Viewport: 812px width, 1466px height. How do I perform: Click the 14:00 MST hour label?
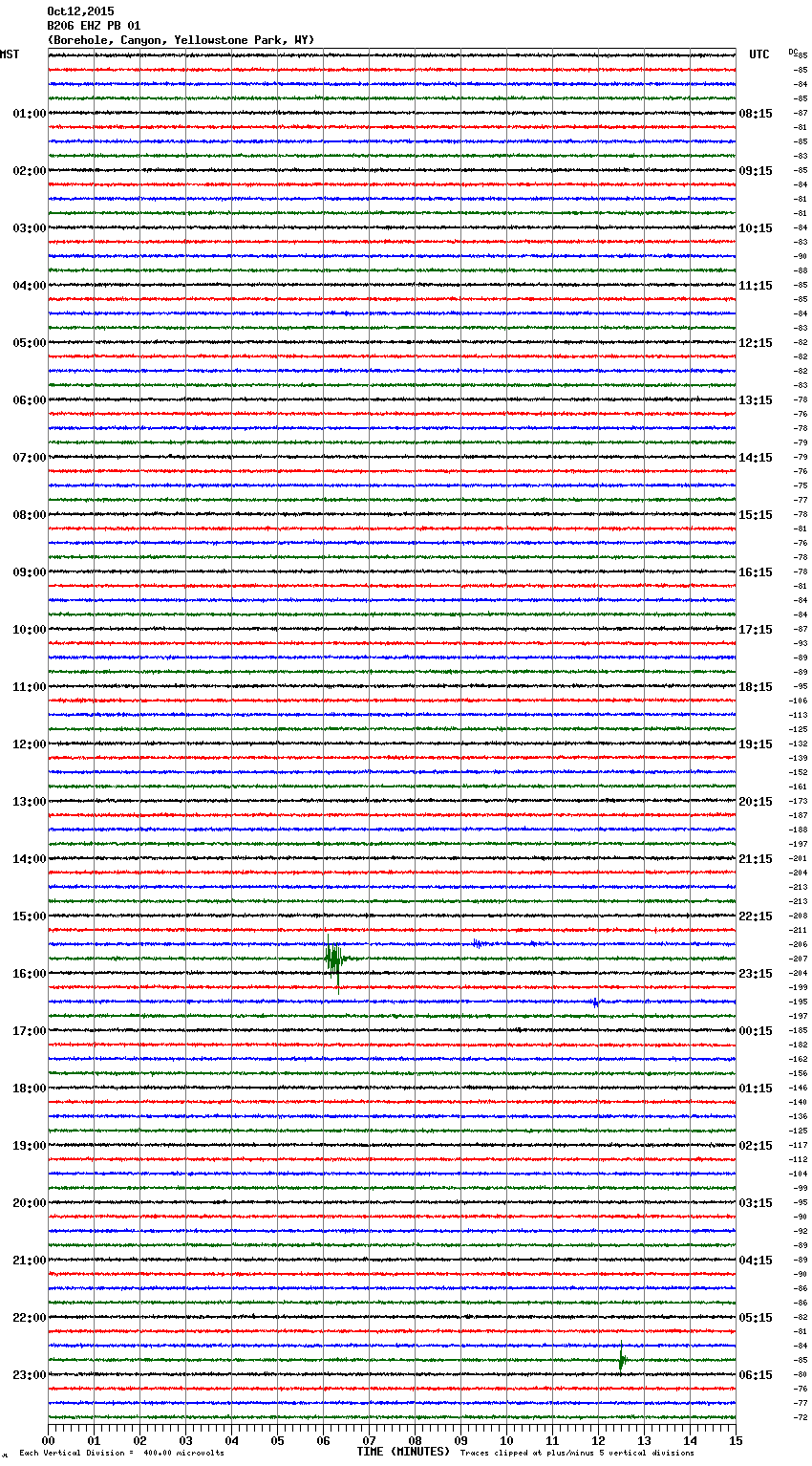coord(30,859)
